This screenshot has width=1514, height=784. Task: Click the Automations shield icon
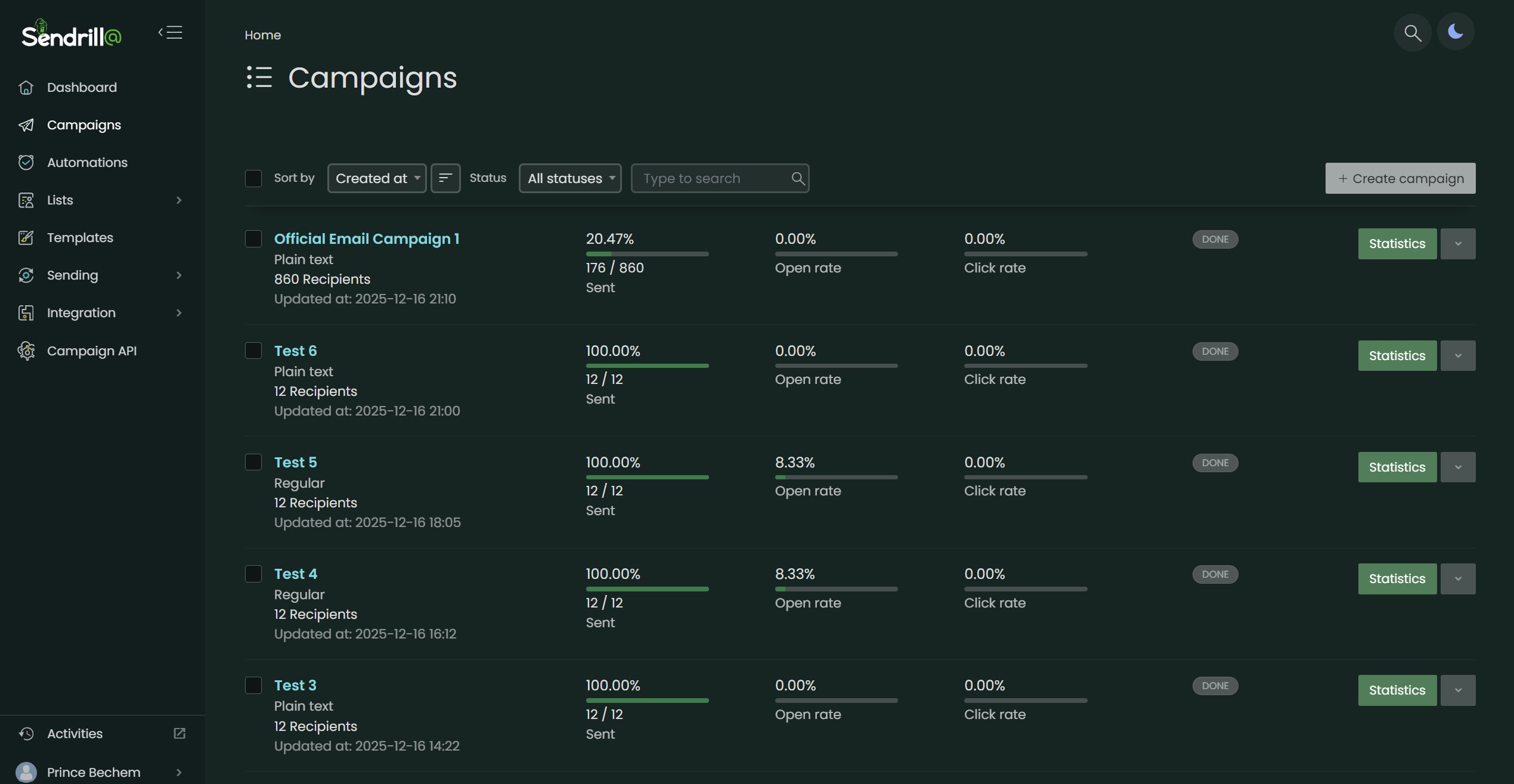(26, 162)
